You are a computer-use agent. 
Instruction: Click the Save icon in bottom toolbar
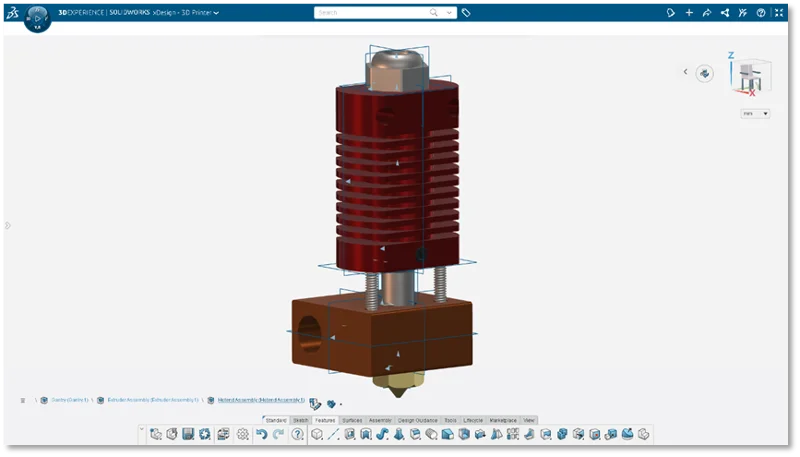tap(188, 434)
